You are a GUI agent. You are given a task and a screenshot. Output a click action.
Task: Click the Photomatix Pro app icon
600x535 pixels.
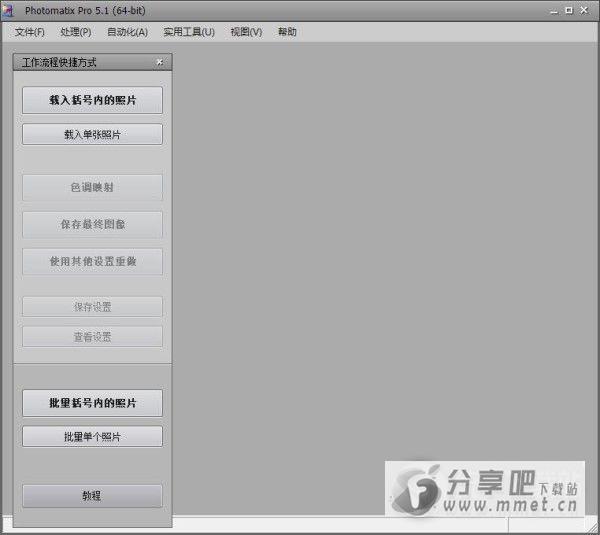coord(8,10)
